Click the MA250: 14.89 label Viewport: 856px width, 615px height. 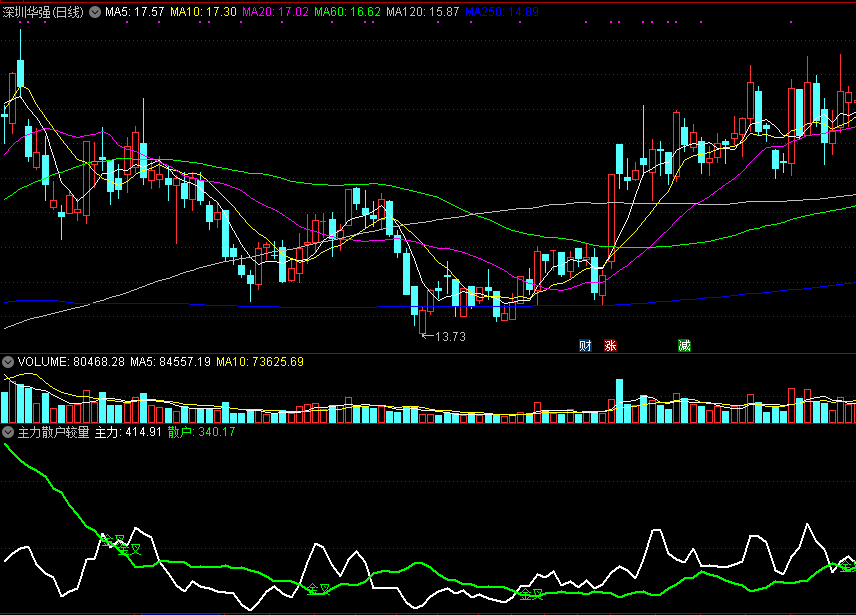pyautogui.click(x=502, y=12)
